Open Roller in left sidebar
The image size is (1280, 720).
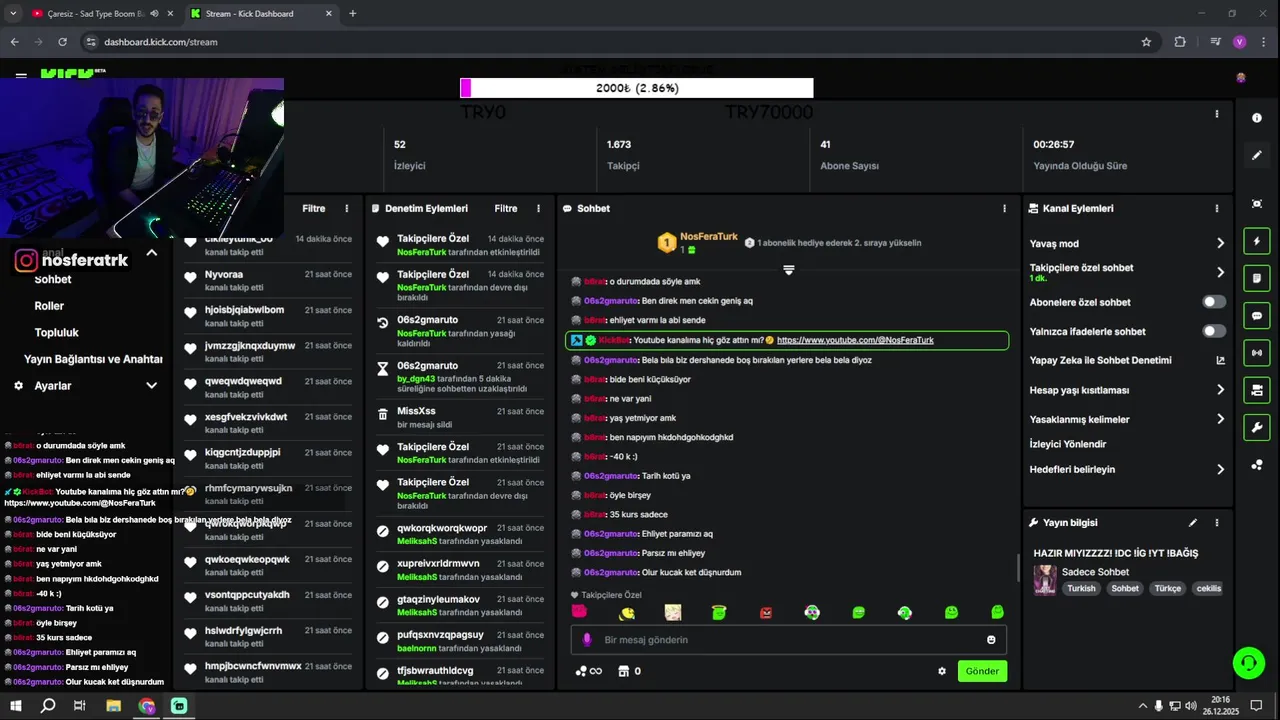pyautogui.click(x=49, y=306)
